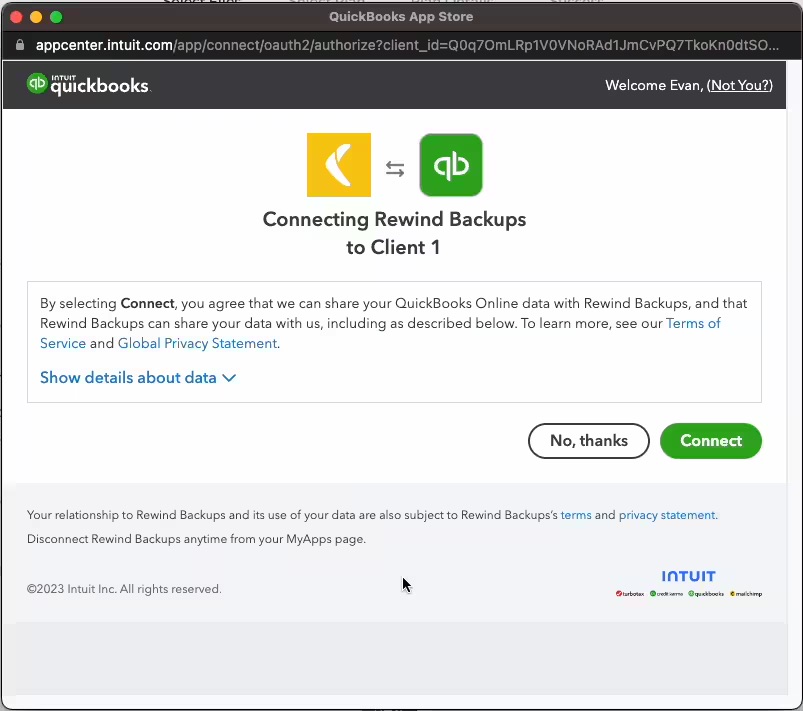Viewport: 803px width, 711px height.
Task: Click the credit karma brand logo in footer
Action: 666,594
